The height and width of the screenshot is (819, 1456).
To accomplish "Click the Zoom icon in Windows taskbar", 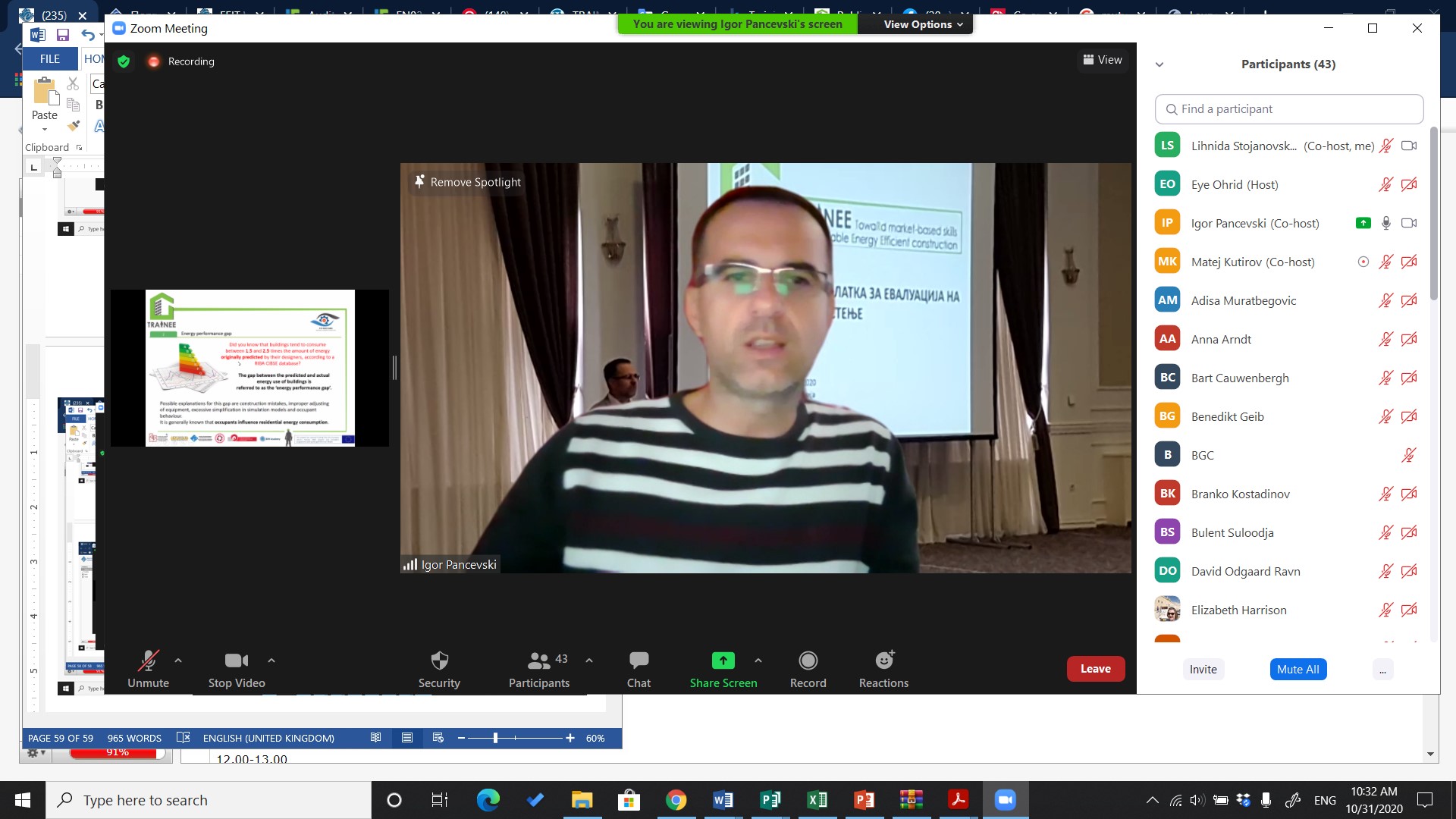I will [x=1005, y=800].
